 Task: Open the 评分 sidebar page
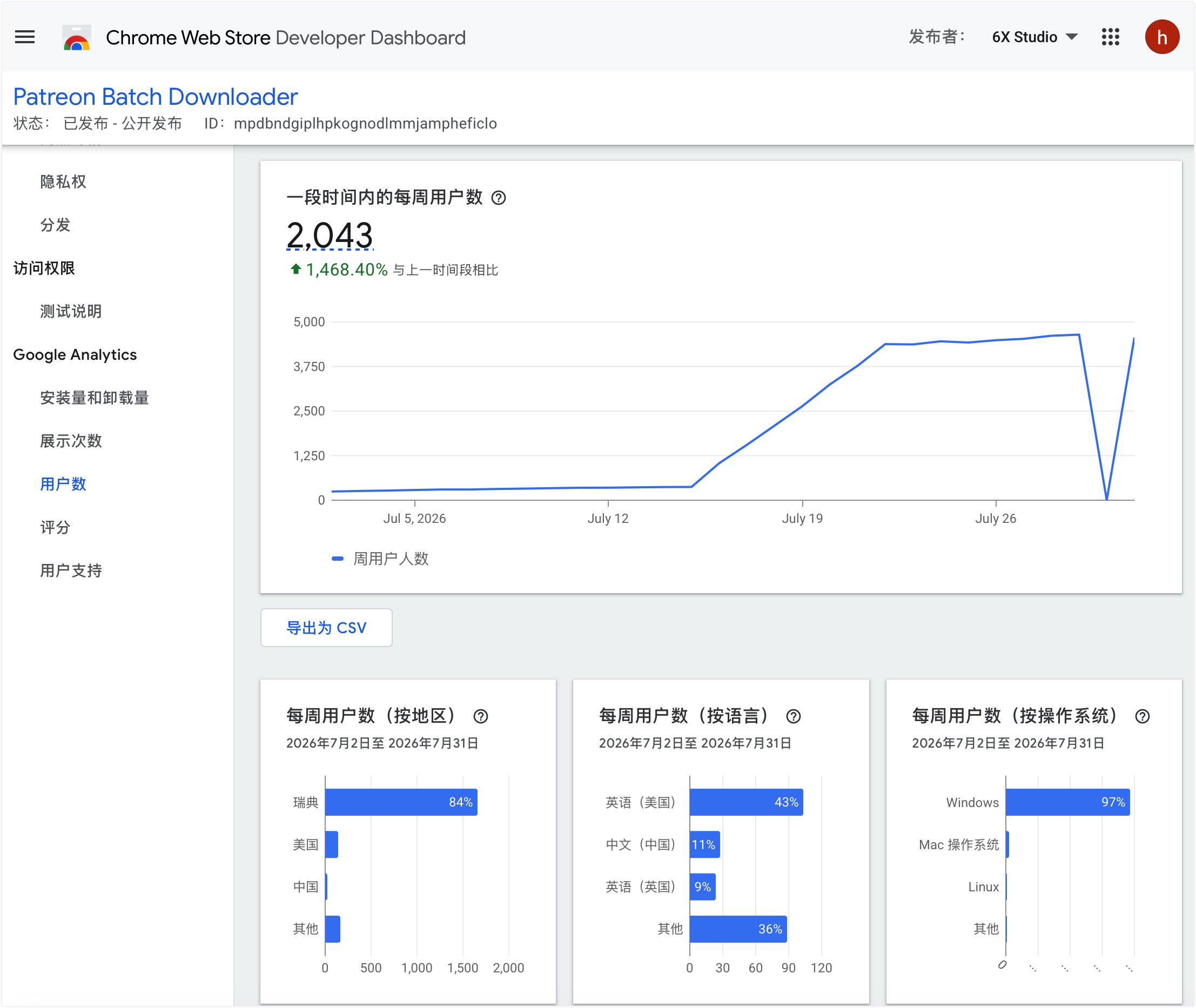55,527
